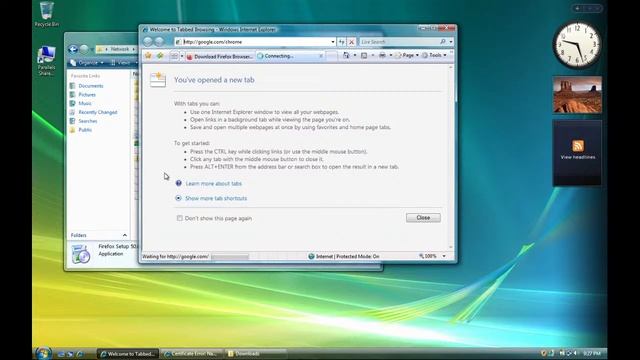The width and height of the screenshot is (640, 360).
Task: Open the Tools menu
Action: pyautogui.click(x=434, y=55)
